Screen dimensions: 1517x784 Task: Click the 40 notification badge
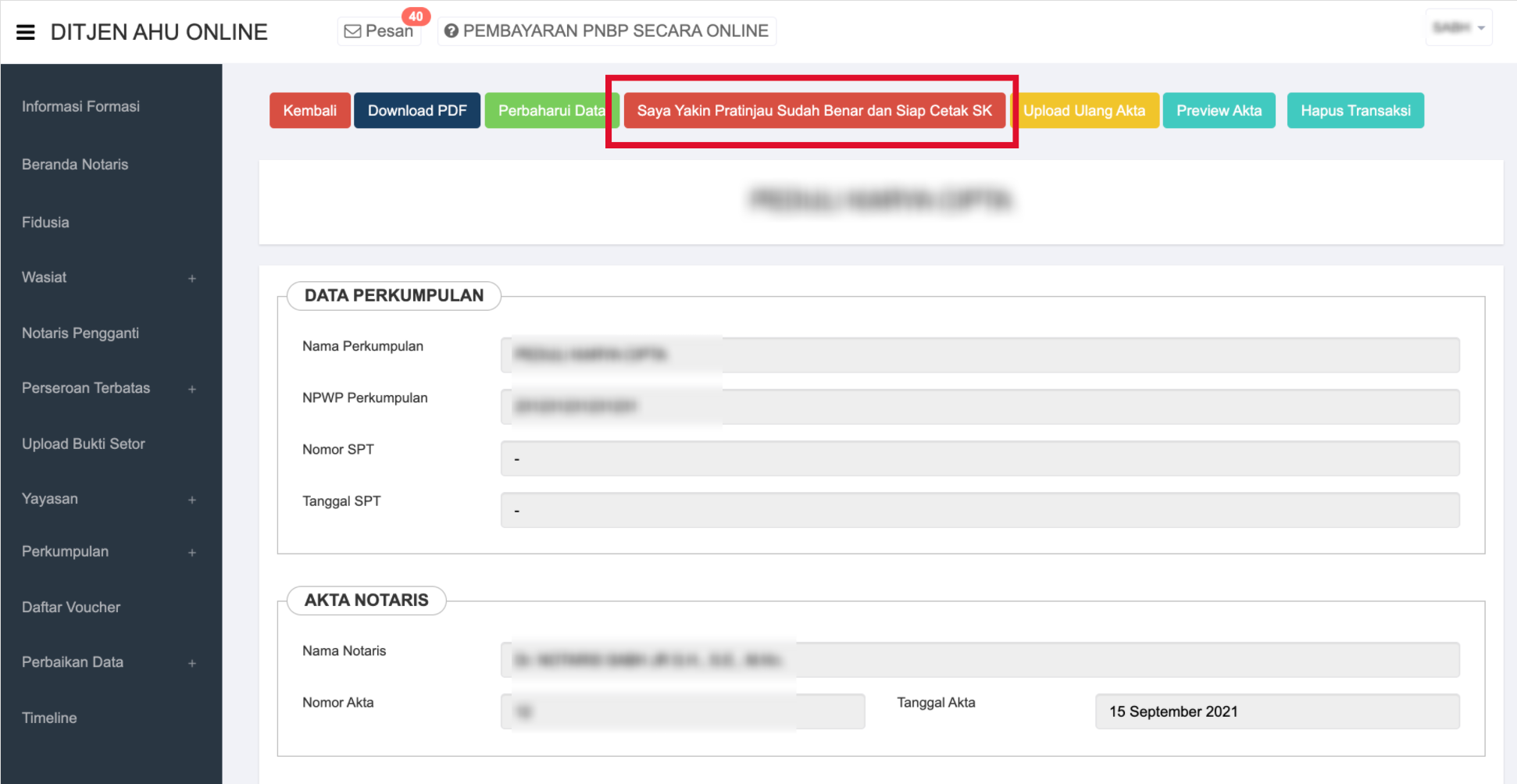pyautogui.click(x=416, y=16)
